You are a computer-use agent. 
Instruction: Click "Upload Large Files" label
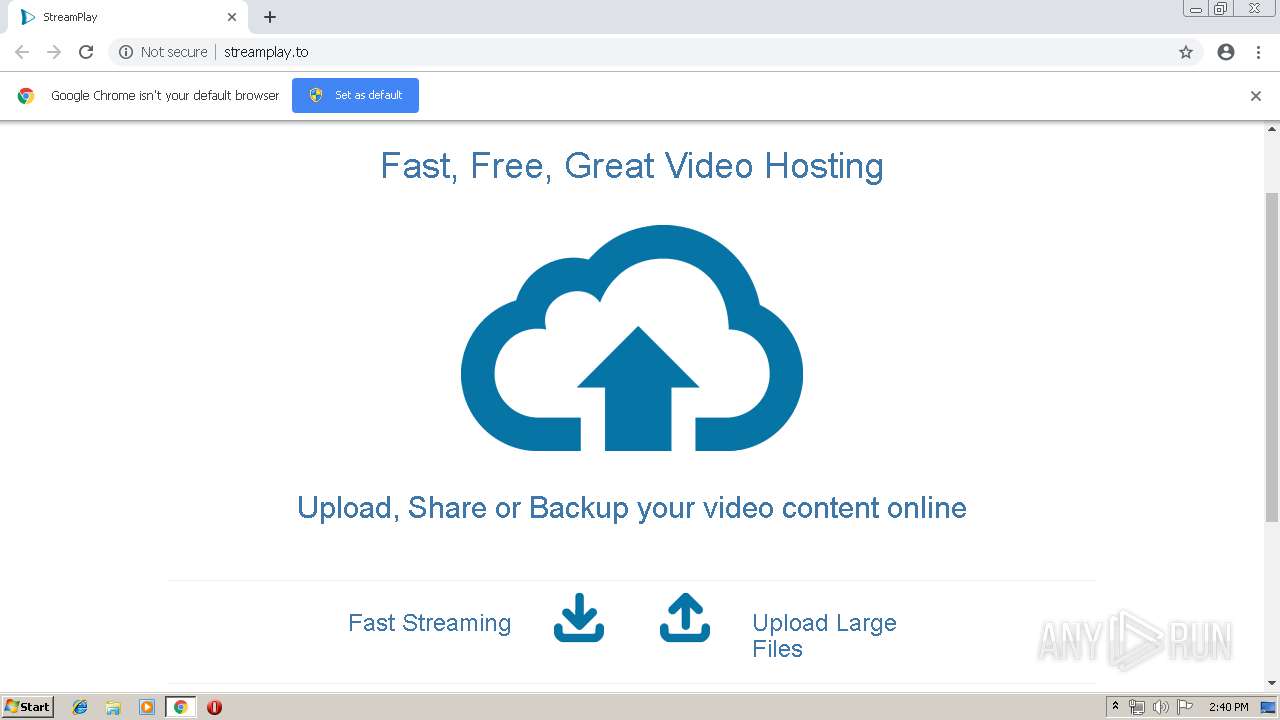tap(824, 636)
